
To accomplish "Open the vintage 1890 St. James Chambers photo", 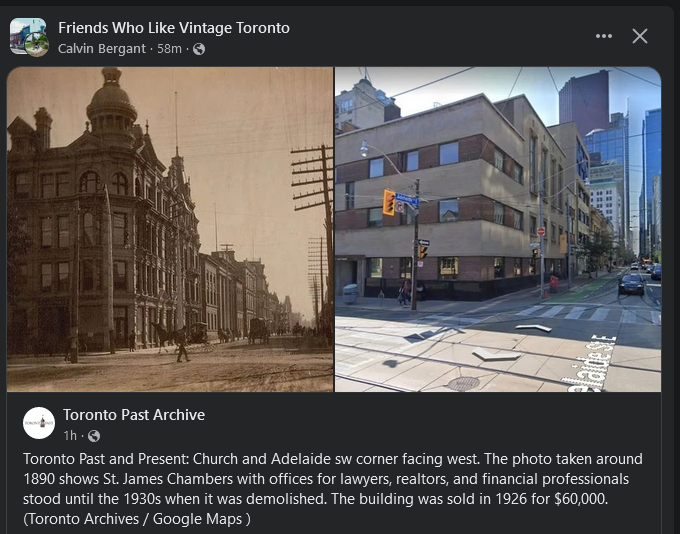I will (x=170, y=229).
